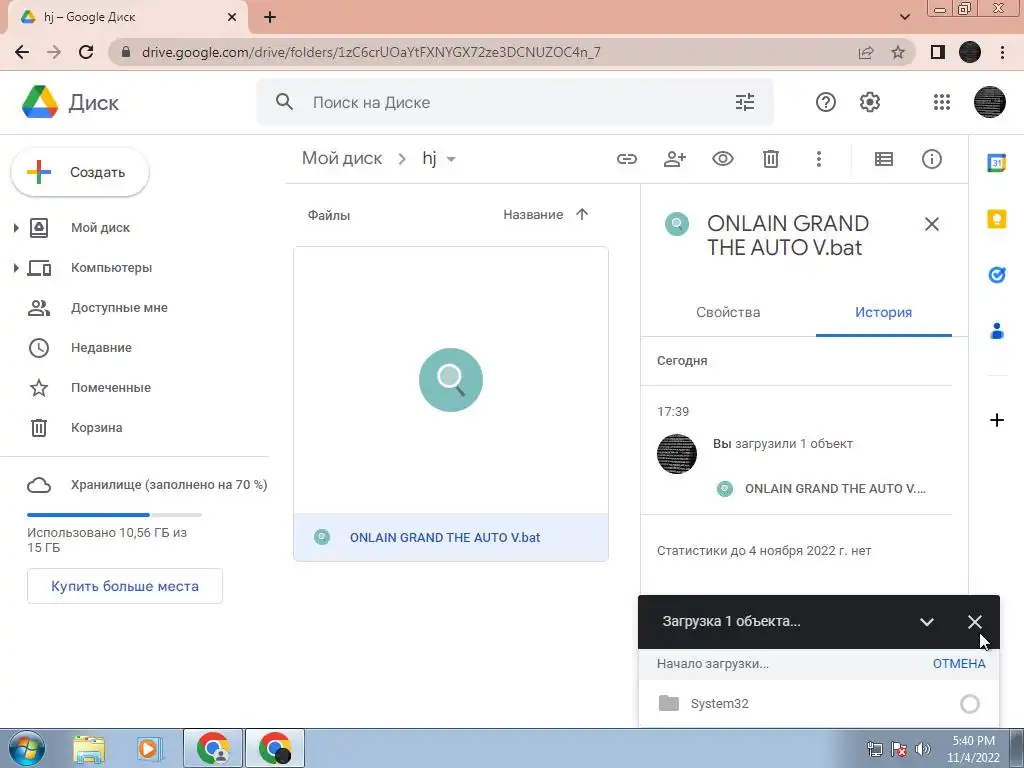The image size is (1024, 768).
Task: Click the Создать button
Action: [x=80, y=172]
